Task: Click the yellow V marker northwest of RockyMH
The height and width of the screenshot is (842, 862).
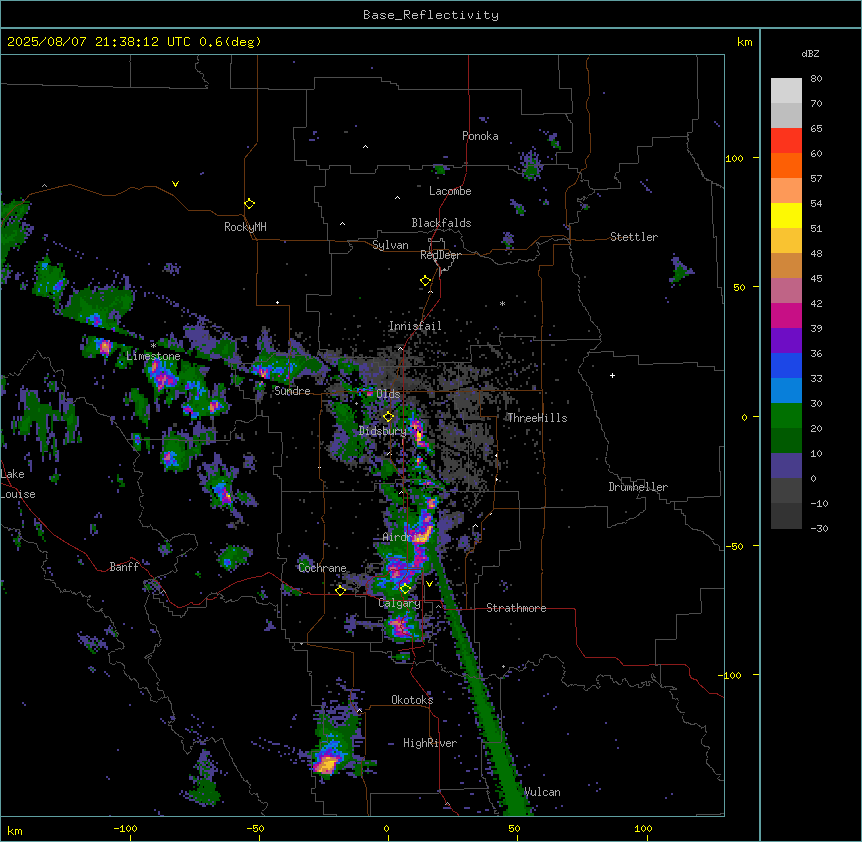Action: coord(175,184)
